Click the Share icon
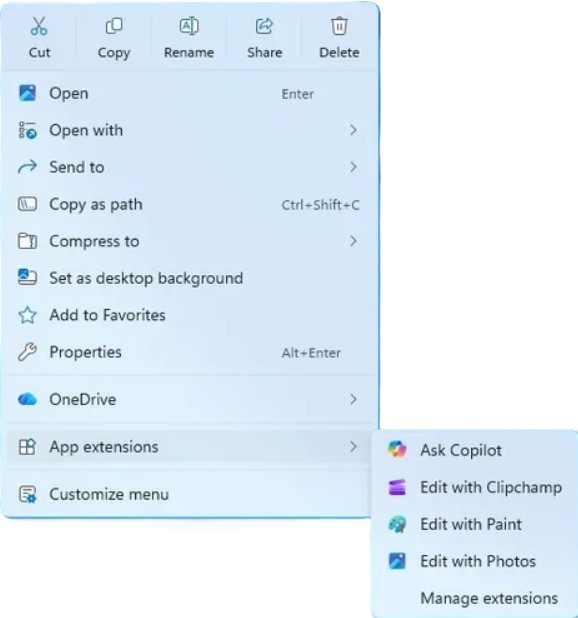Screen dimensions: 578x618 point(264,26)
